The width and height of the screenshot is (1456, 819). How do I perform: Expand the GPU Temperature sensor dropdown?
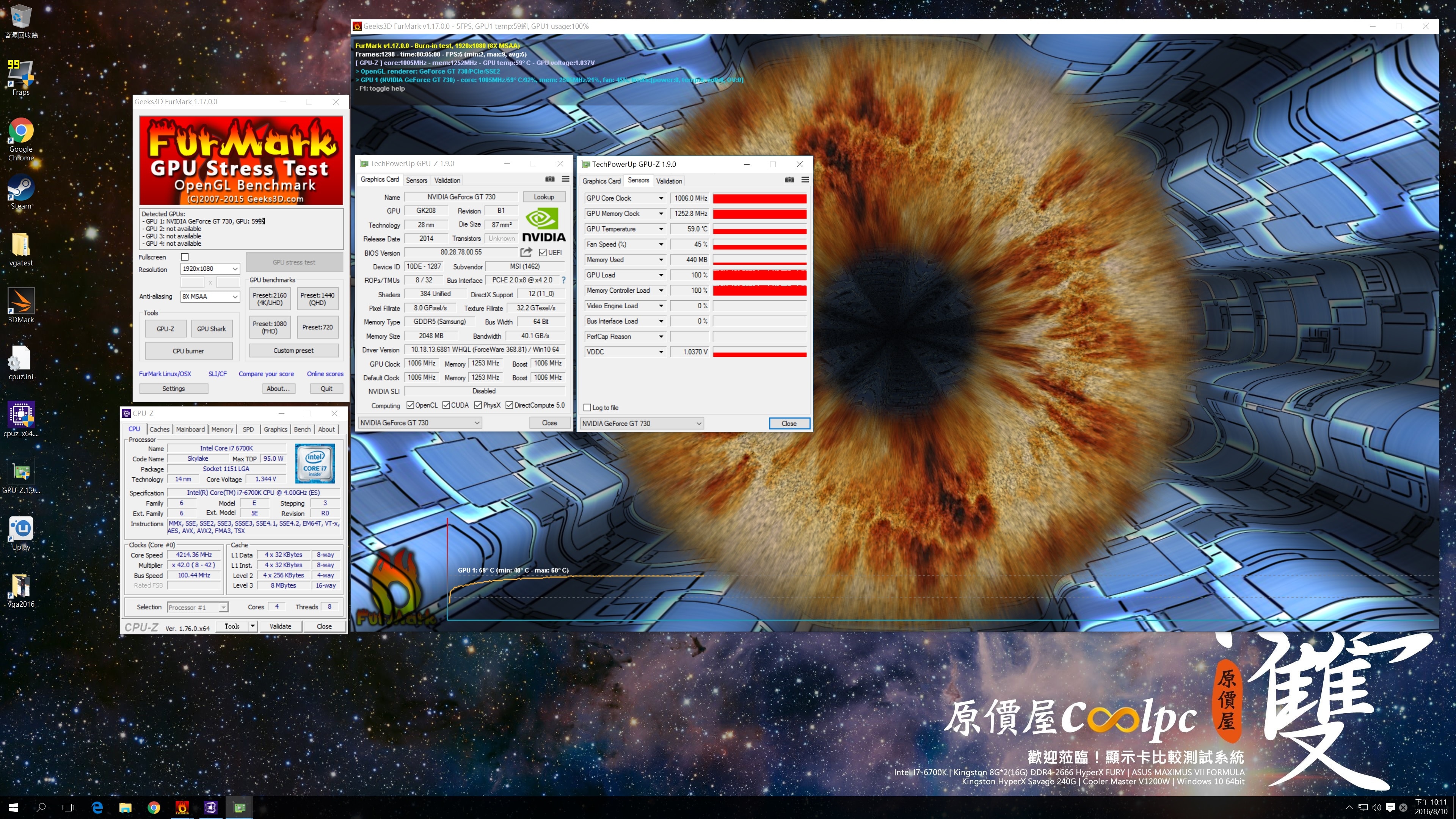661,229
